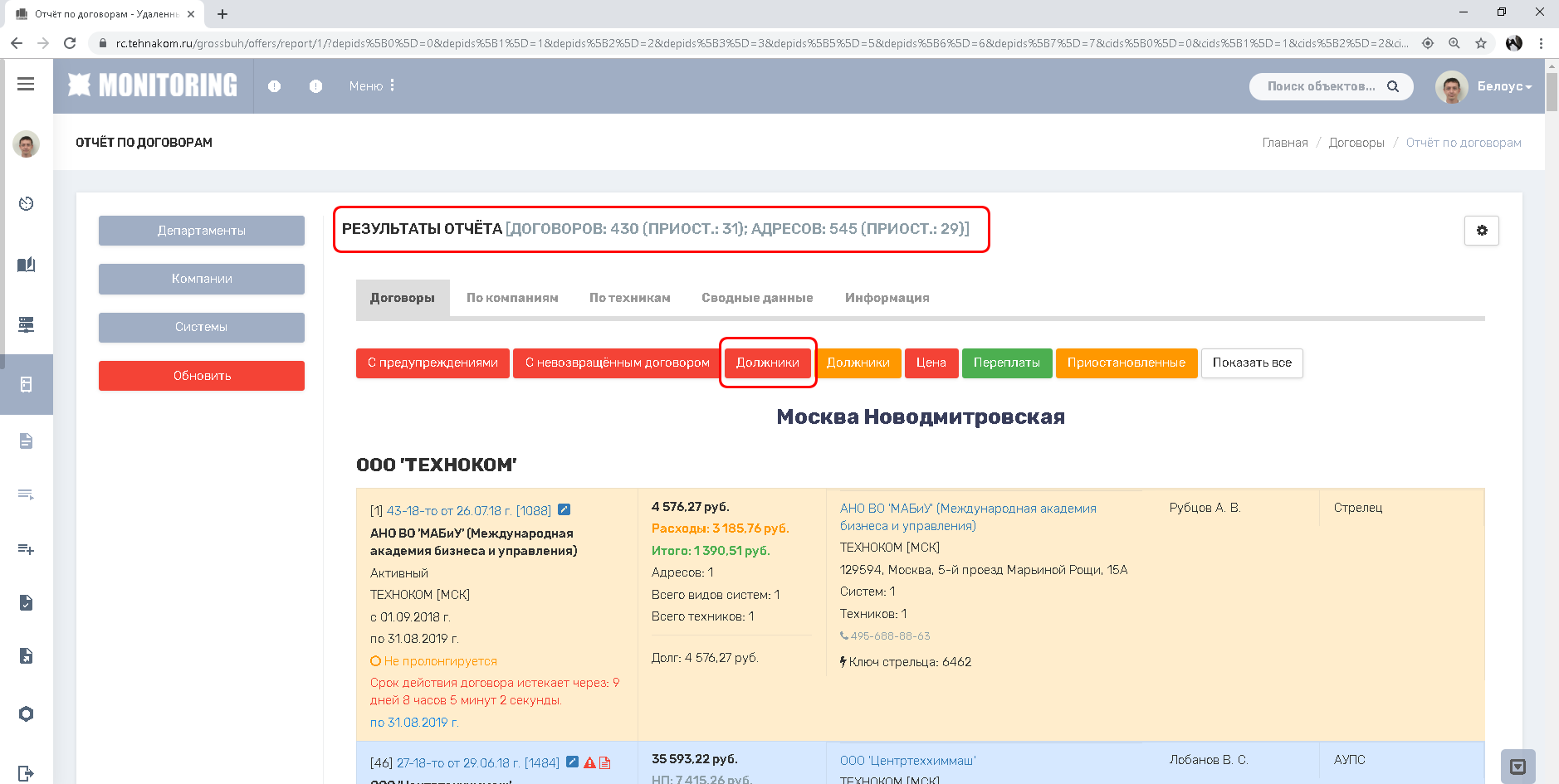Click the Отчёт по договорам breadcrumb
This screenshot has width=1559, height=784.
pos(1464,143)
